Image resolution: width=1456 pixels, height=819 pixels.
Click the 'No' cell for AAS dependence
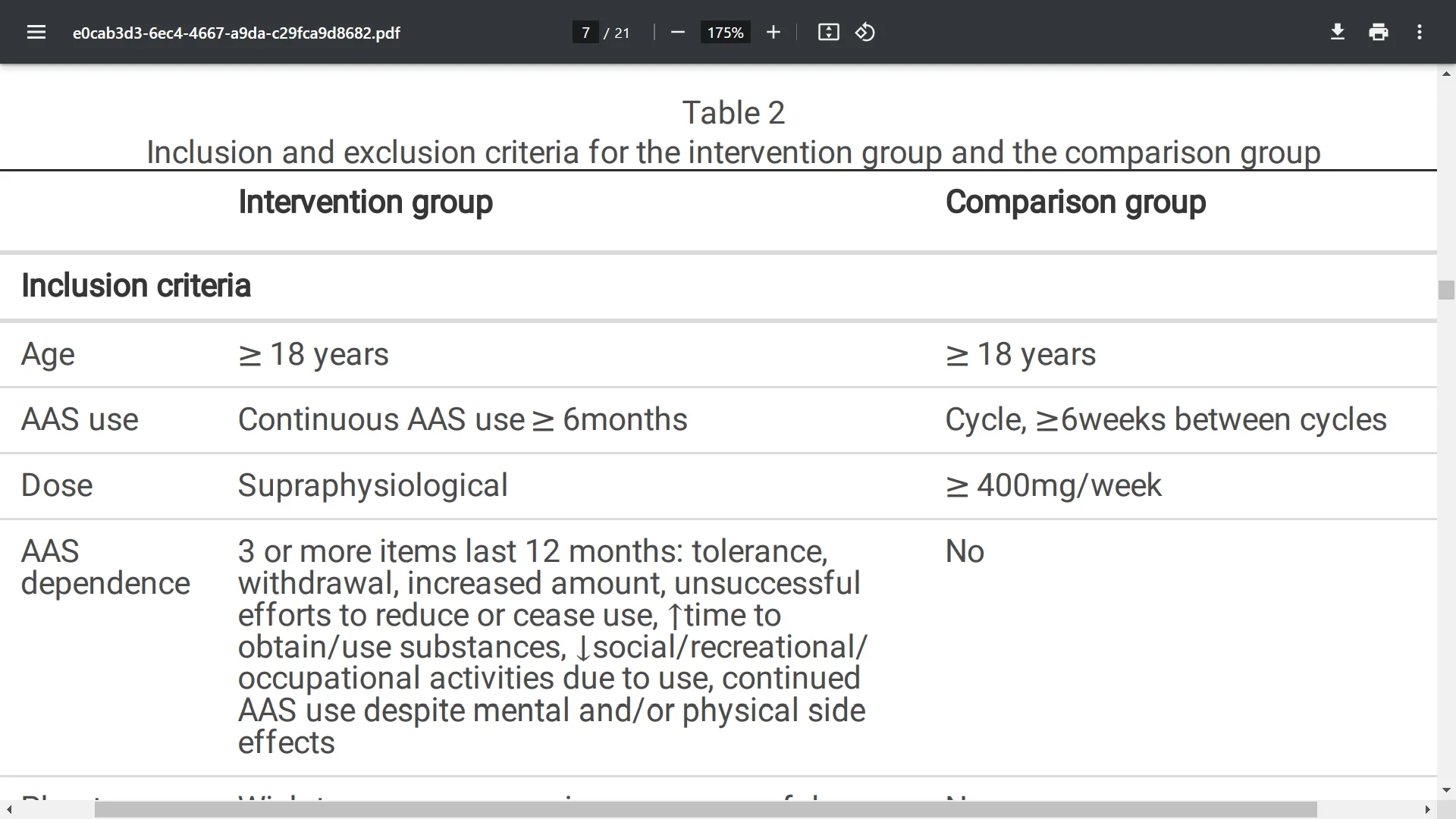coord(965,552)
